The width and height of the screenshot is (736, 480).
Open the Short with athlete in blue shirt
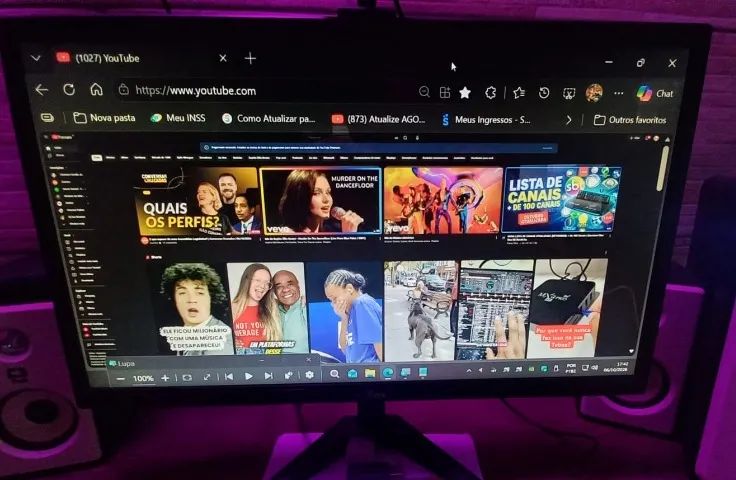point(345,312)
